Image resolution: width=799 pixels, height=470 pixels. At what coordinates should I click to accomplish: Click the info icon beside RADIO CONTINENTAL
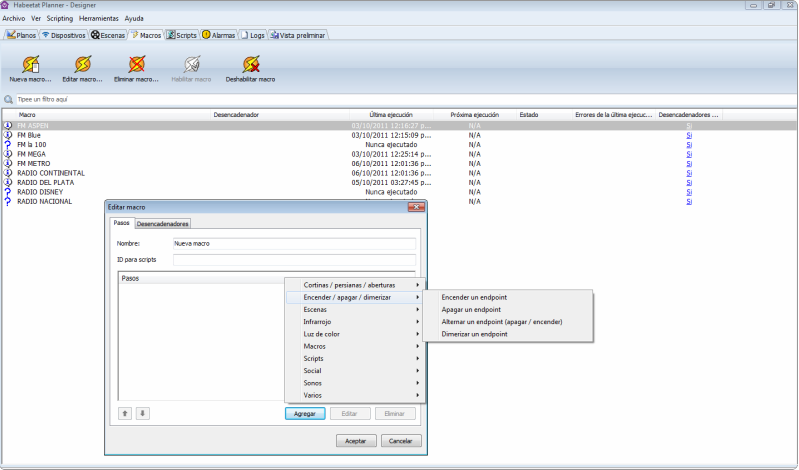coord(8,173)
